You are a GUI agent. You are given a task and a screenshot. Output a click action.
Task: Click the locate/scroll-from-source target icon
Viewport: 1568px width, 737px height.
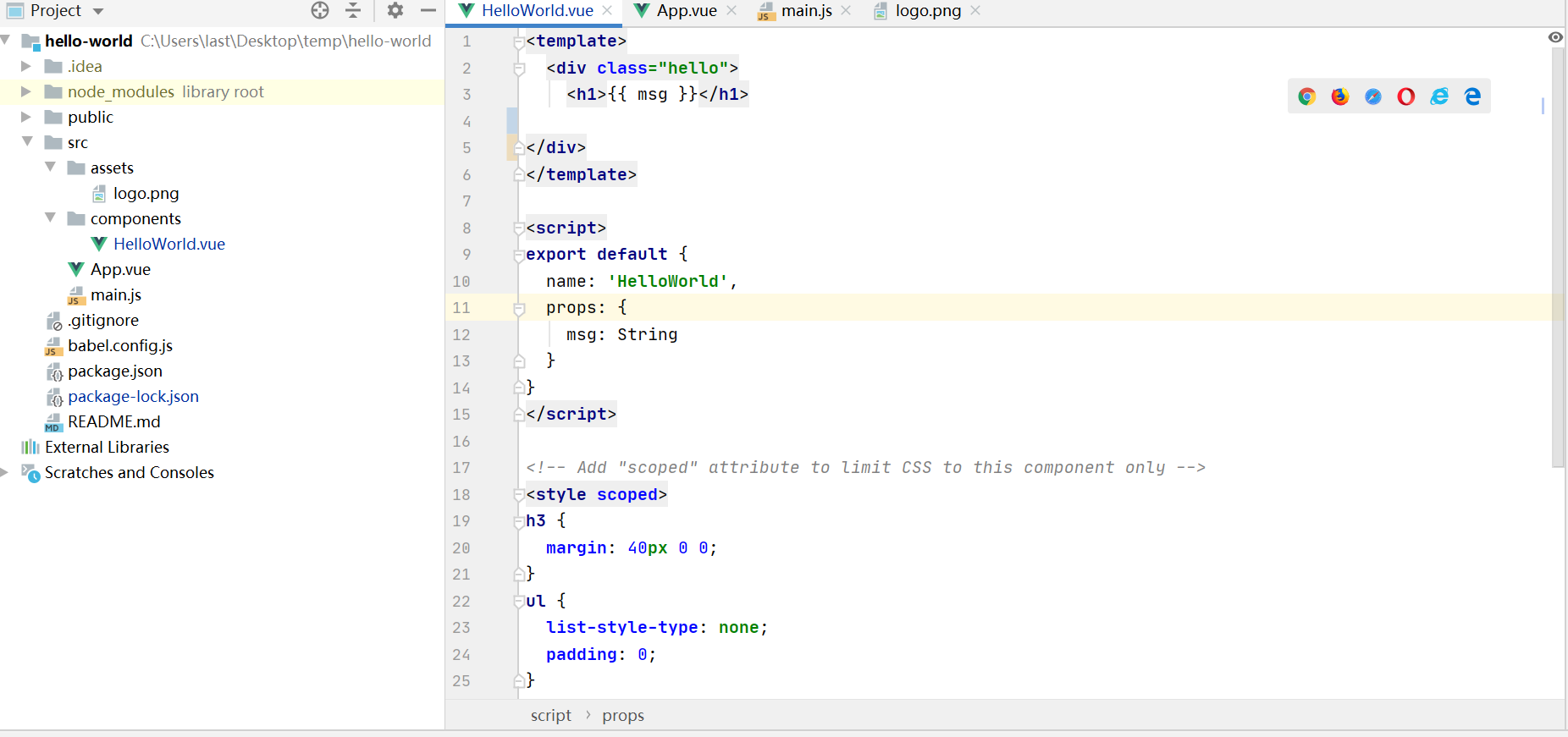point(320,10)
